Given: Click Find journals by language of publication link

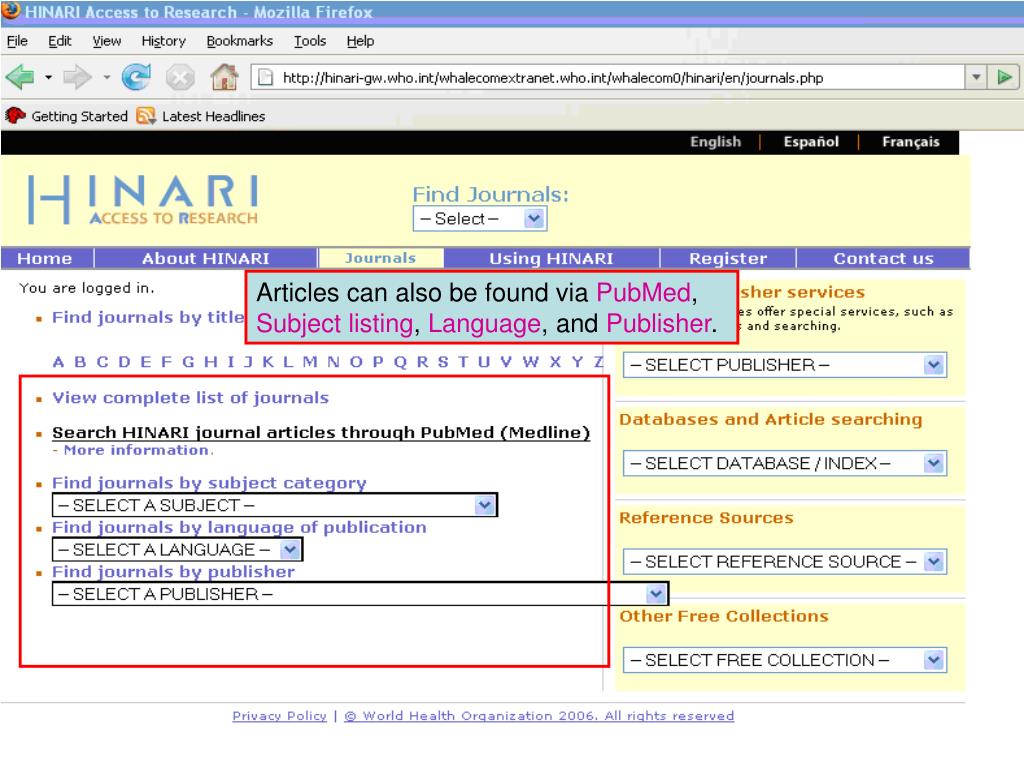Looking at the screenshot, I should (x=239, y=527).
